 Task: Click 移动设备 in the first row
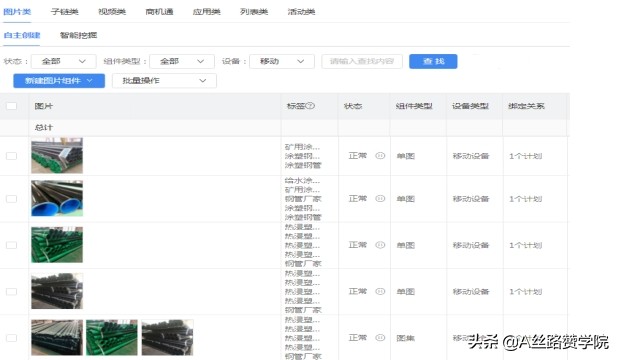click(471, 156)
